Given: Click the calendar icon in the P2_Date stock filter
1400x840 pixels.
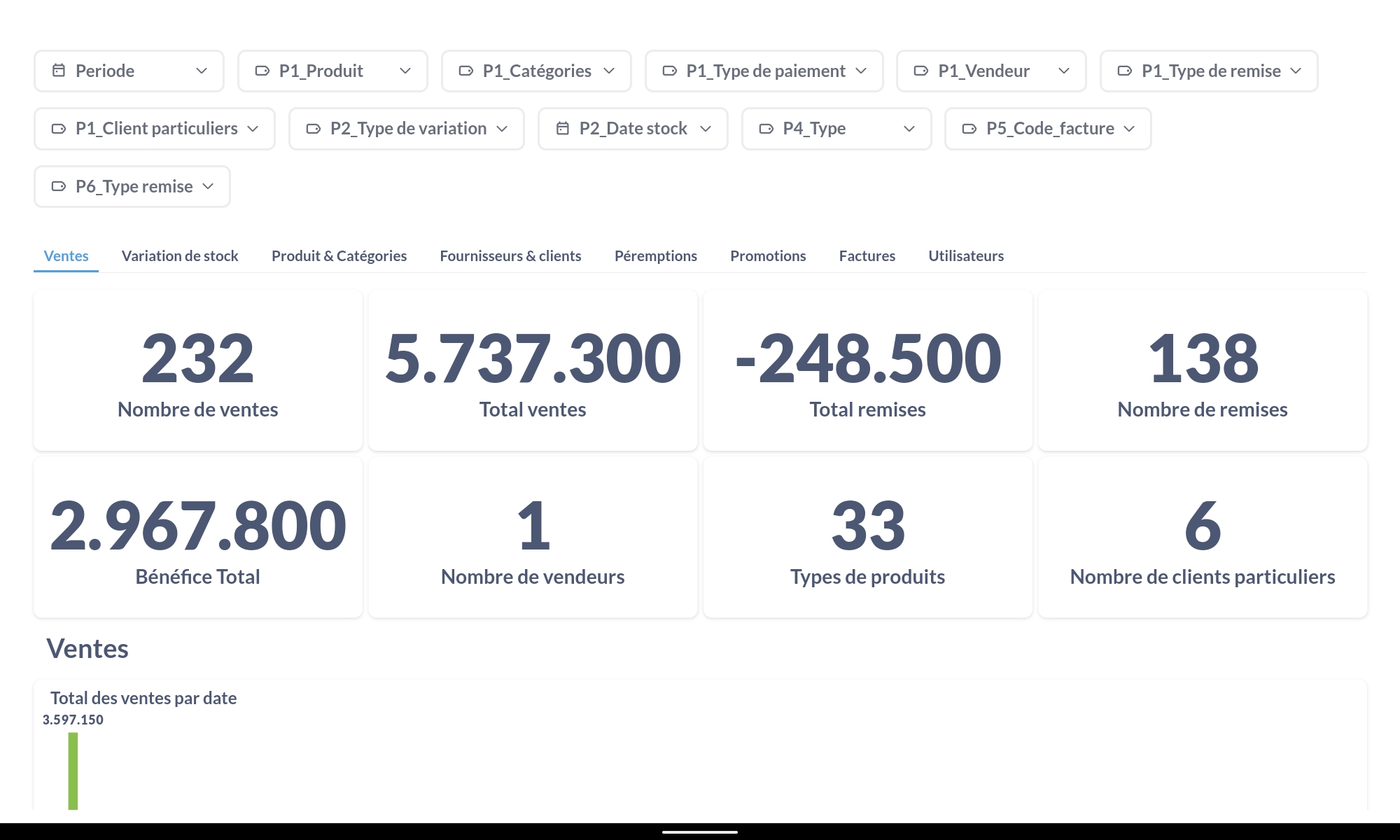Looking at the screenshot, I should click(563, 129).
